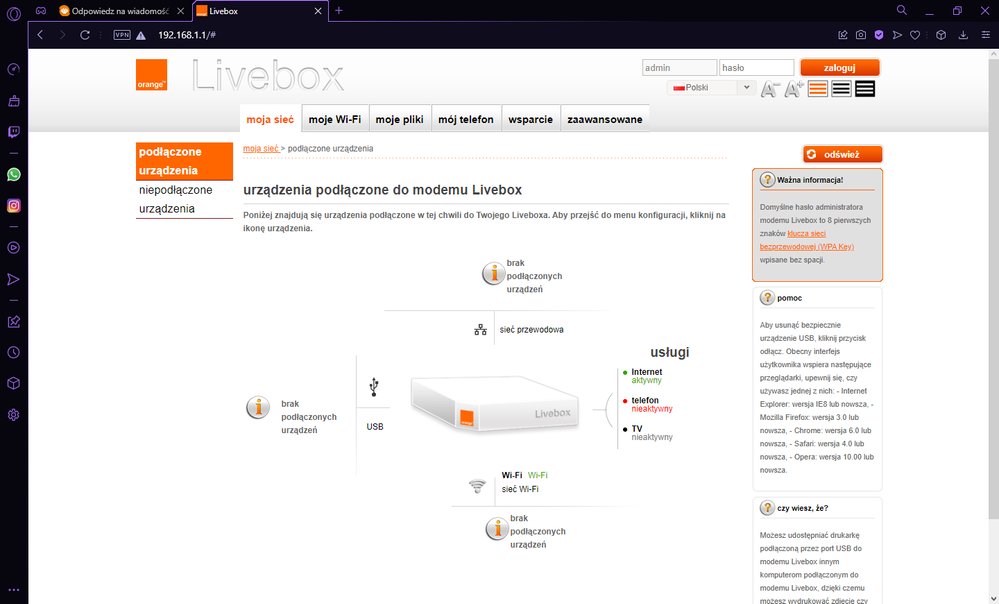
Task: Open ad blocker shield icon
Action: pyautogui.click(x=879, y=35)
